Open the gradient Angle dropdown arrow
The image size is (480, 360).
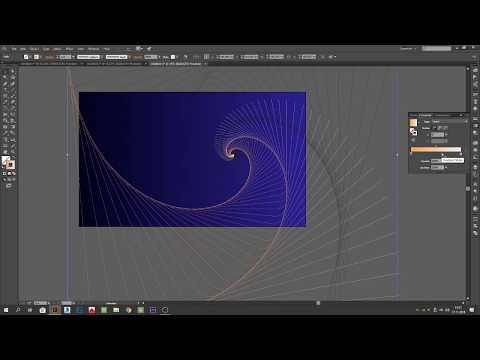[x=446, y=135]
